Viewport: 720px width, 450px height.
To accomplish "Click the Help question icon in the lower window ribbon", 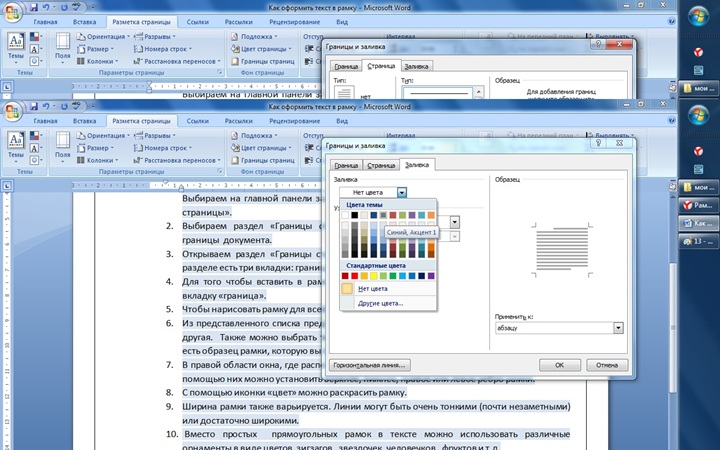I will 672,121.
